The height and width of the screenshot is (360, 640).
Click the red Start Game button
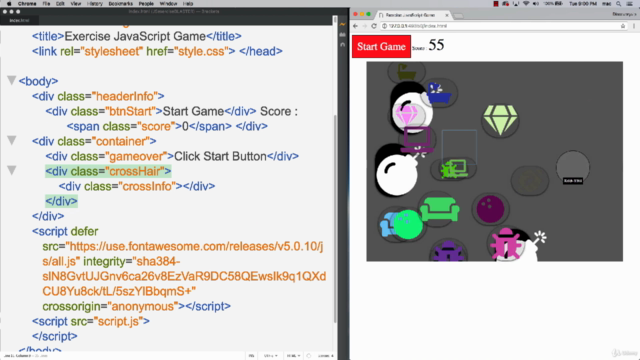point(381,47)
